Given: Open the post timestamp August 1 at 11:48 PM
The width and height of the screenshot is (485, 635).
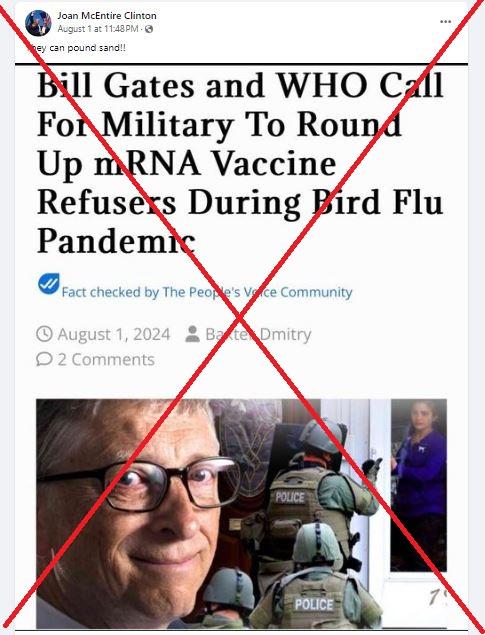Looking at the screenshot, I should 98,29.
